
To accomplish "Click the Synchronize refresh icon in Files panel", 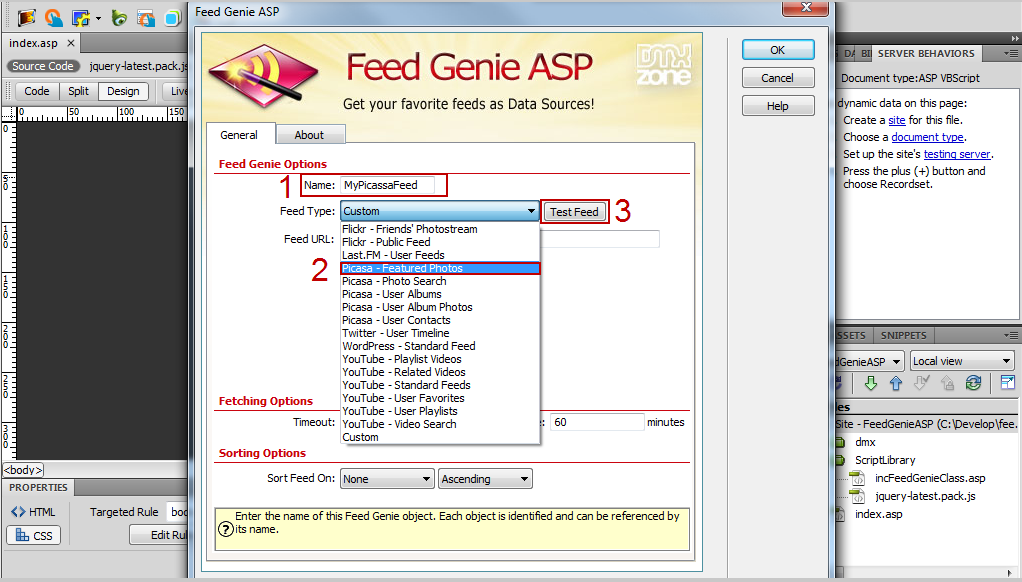I will click(x=973, y=383).
